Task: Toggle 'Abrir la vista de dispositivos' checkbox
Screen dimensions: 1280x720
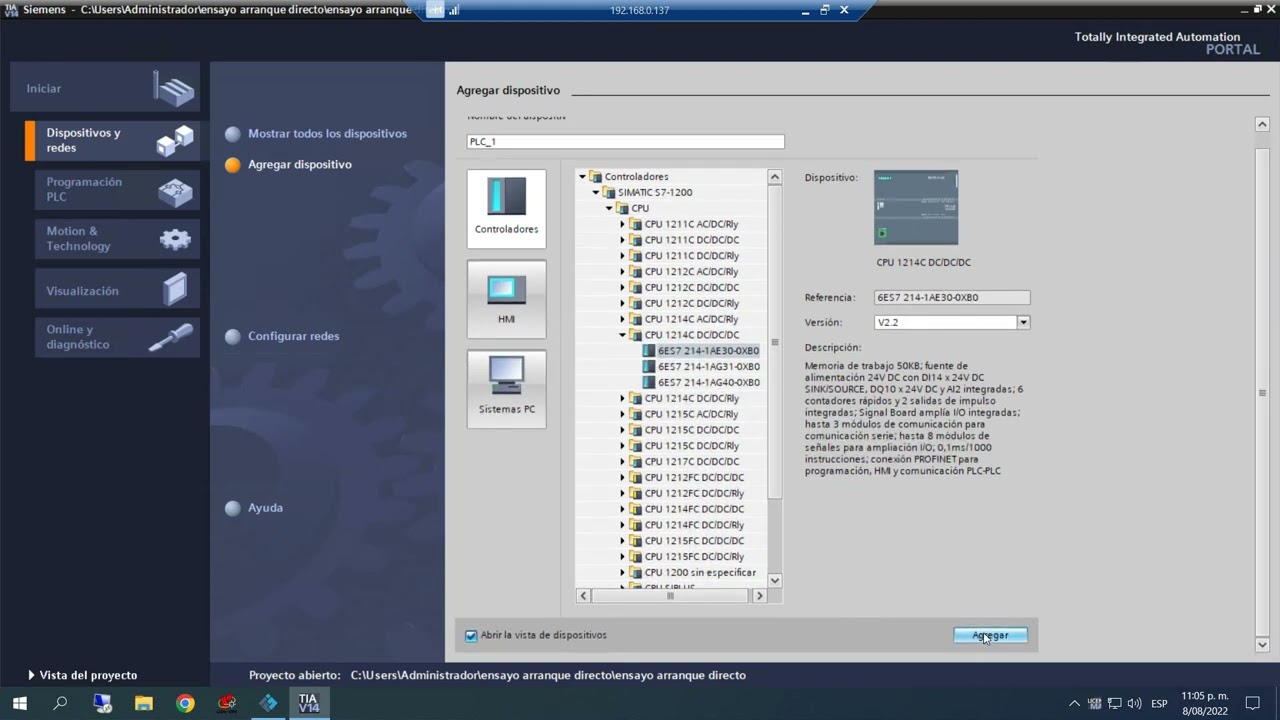Action: (471, 635)
